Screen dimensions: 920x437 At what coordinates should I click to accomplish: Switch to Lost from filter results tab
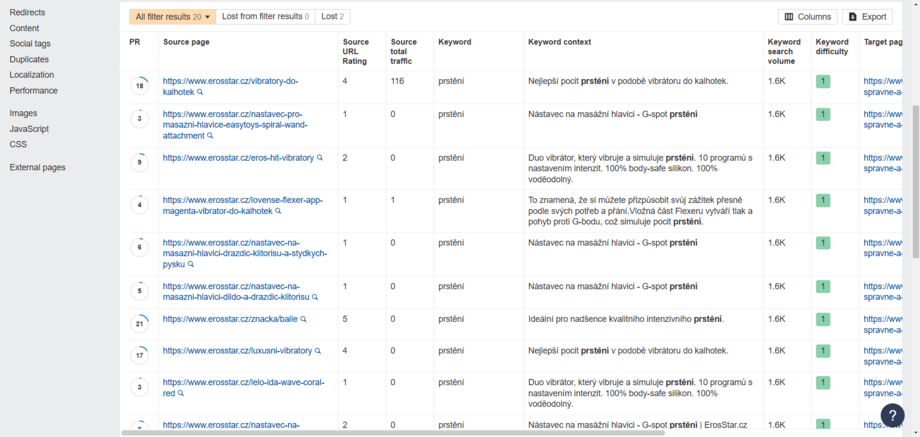(x=265, y=17)
